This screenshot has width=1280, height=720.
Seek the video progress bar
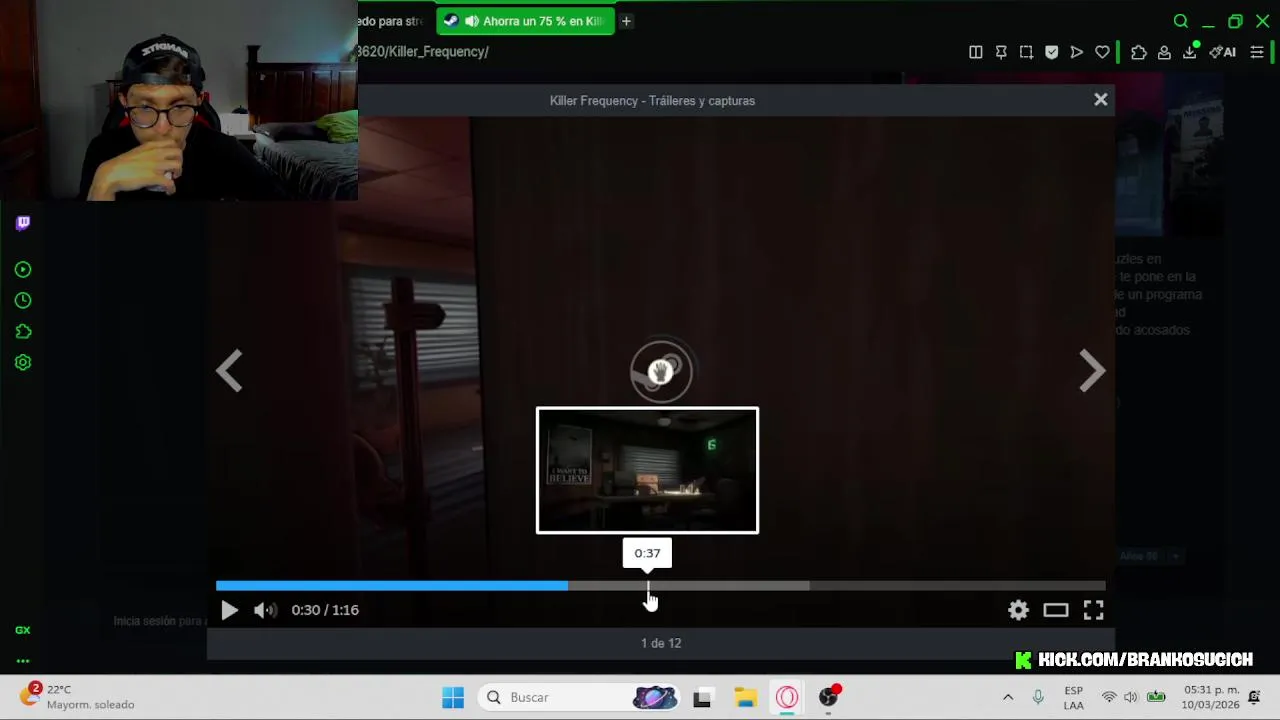coord(660,586)
